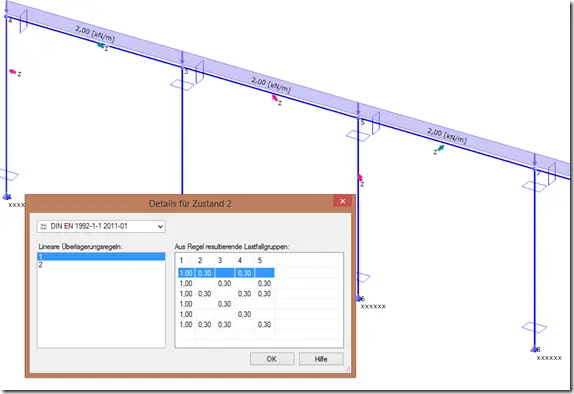Click the support symbol at node 6
Image resolution: width=574 pixels, height=394 pixels.
pos(358,299)
